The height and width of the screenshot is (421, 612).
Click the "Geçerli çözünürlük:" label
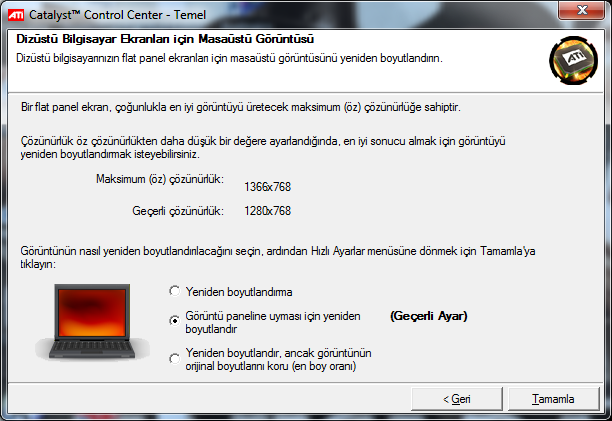pyautogui.click(x=178, y=211)
